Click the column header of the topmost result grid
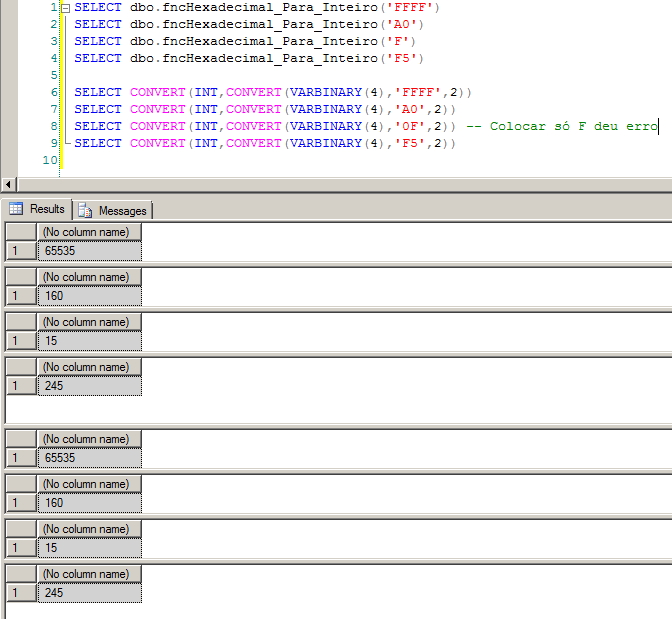 click(89, 232)
